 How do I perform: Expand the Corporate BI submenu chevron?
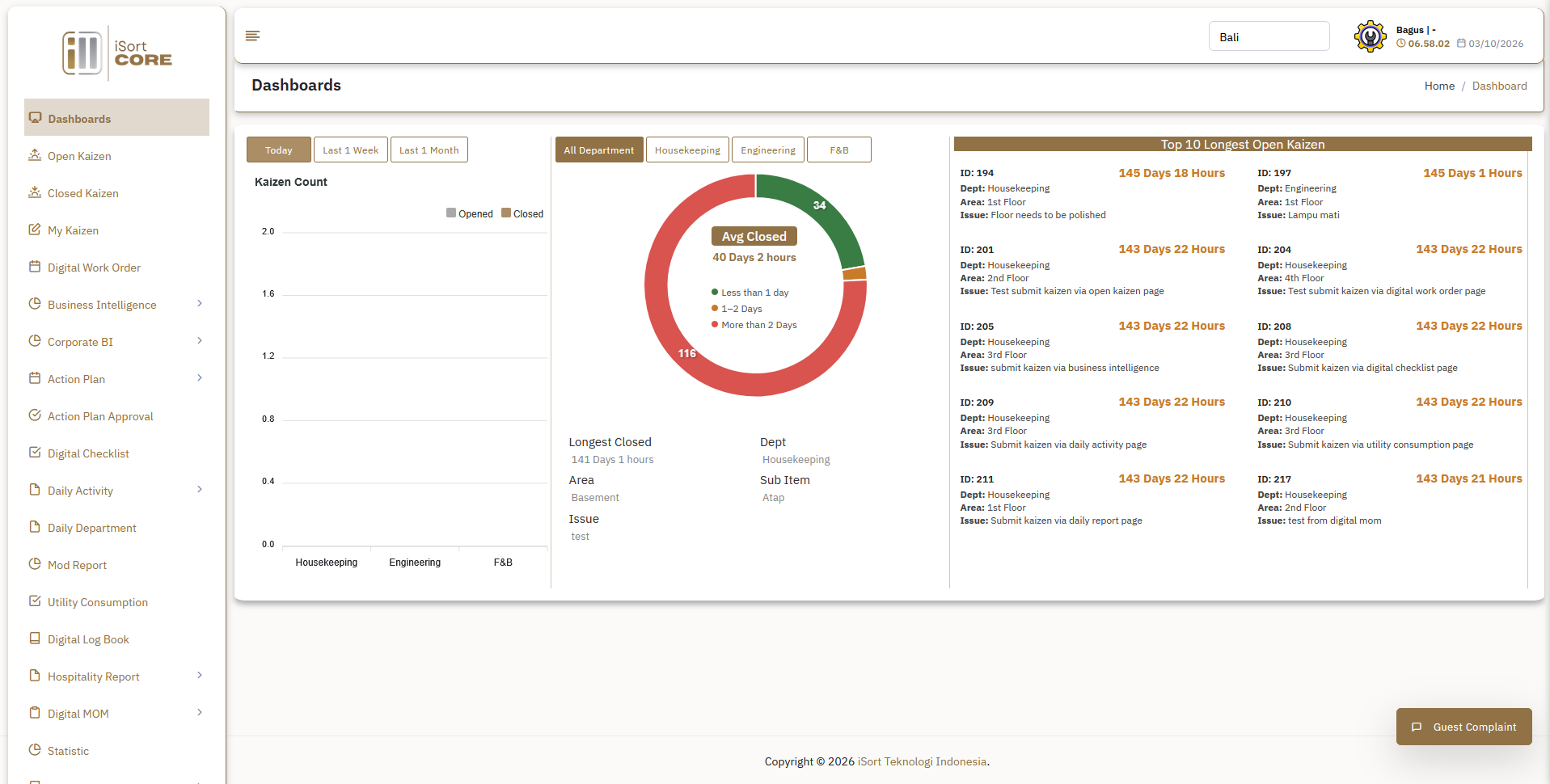click(200, 341)
